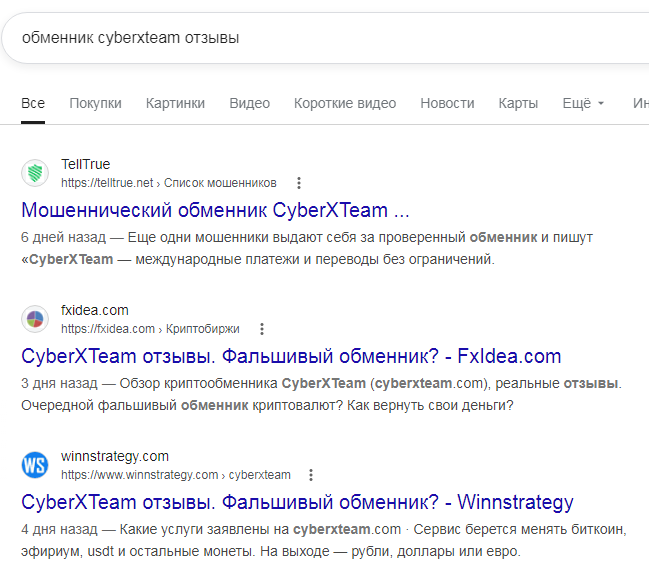Open the Winnstrategy CyberXTeam отзывы result

297,502
